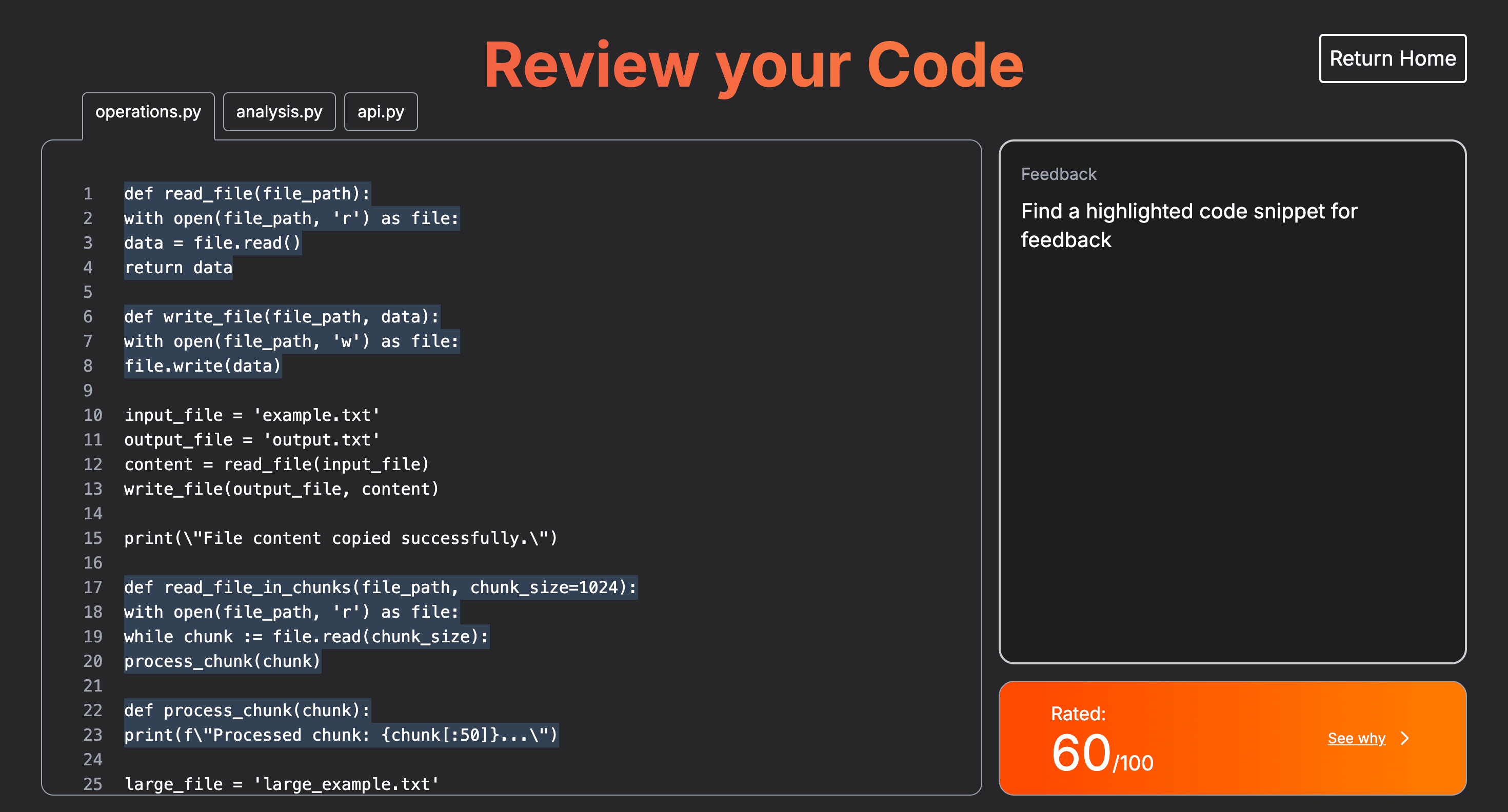Click the print success message on line 15

(x=341, y=538)
